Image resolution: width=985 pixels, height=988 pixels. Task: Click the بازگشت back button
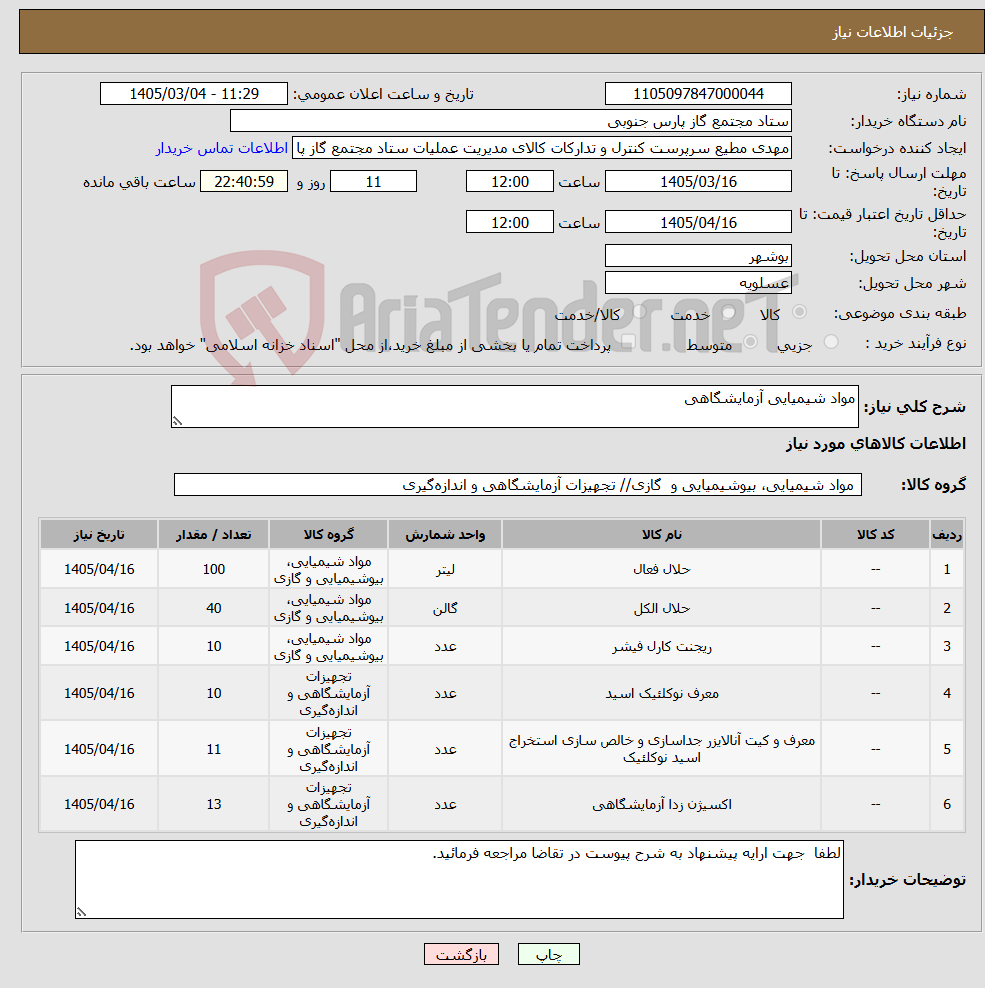[461, 955]
